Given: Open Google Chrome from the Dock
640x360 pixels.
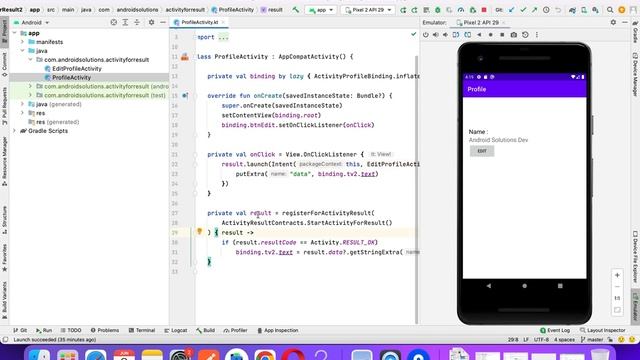Looking at the screenshot, I should point(265,355).
